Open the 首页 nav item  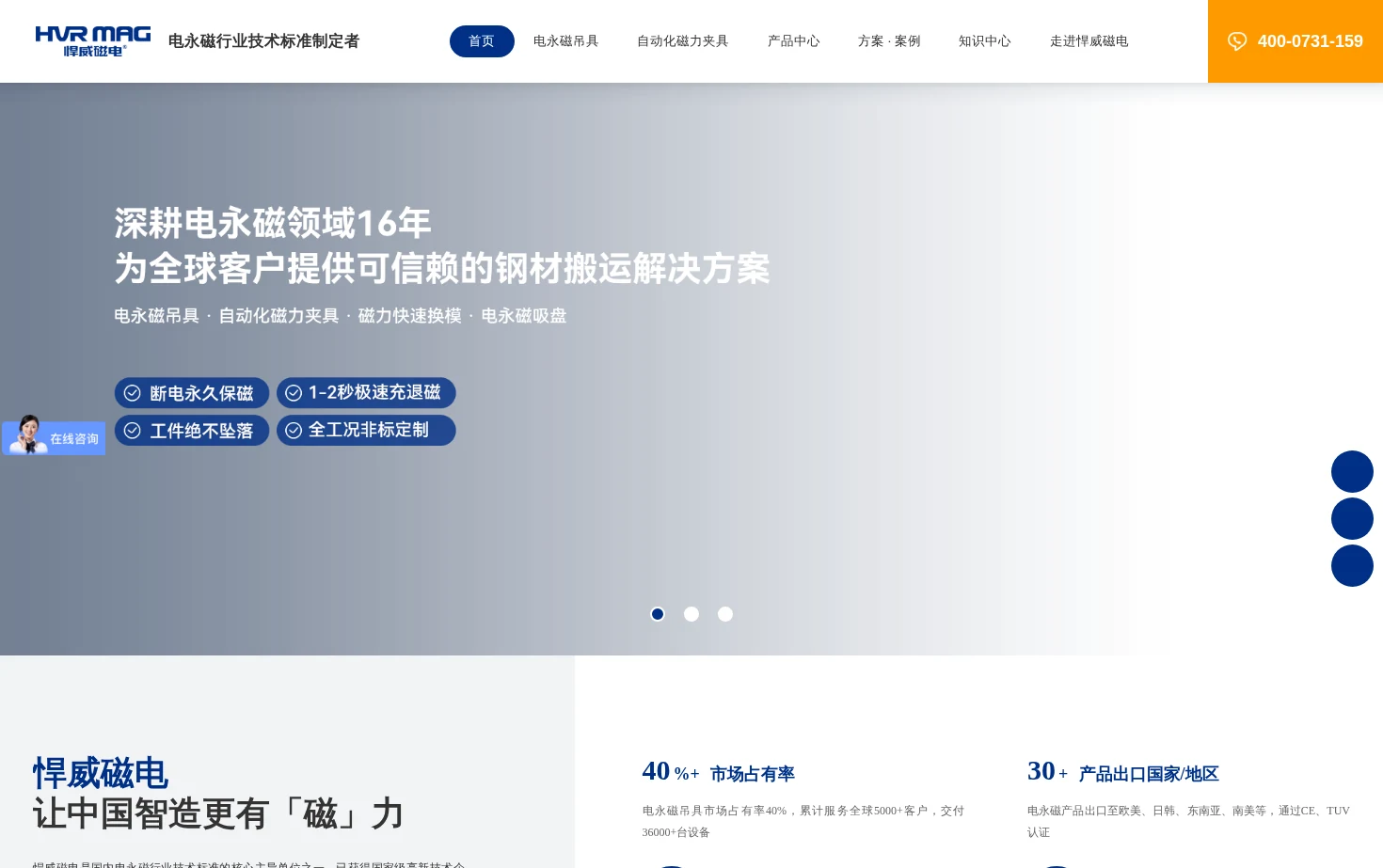482,41
